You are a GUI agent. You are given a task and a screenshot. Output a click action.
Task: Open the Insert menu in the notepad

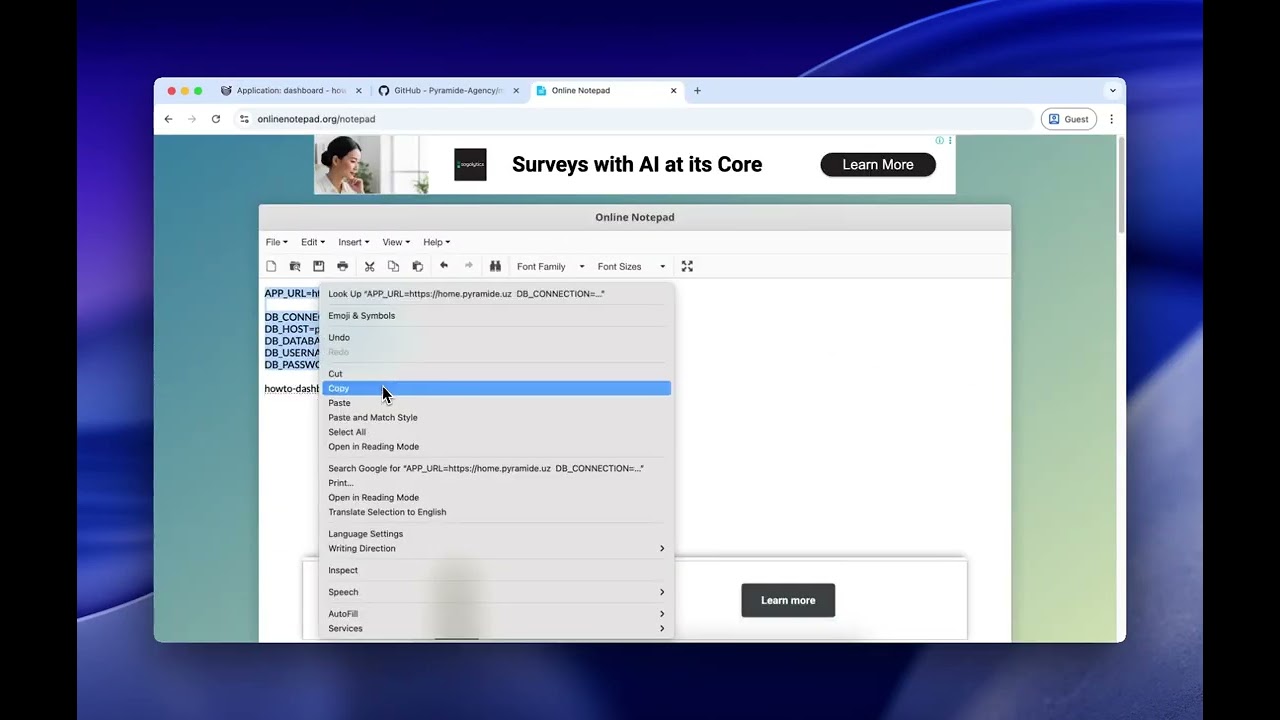tap(353, 242)
